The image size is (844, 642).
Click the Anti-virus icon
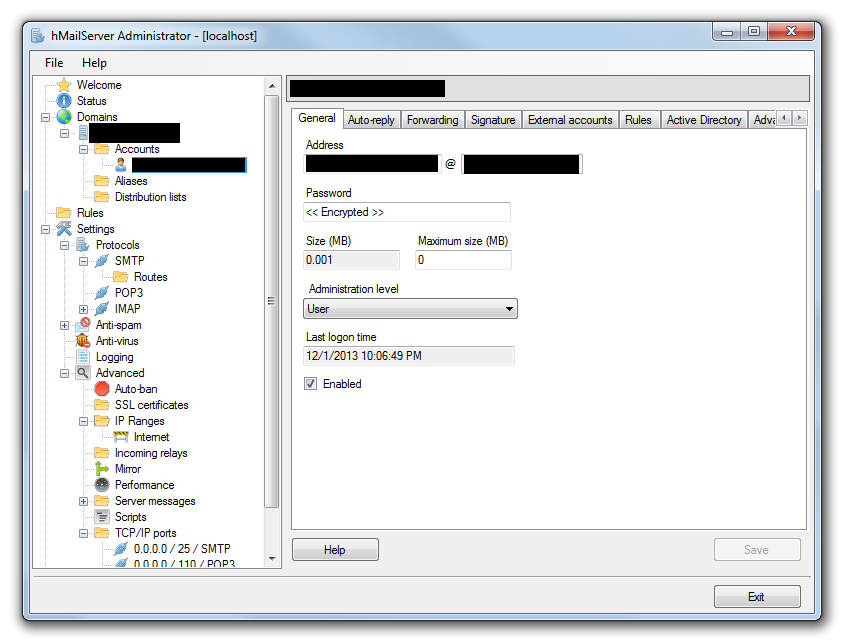pyautogui.click(x=81, y=340)
